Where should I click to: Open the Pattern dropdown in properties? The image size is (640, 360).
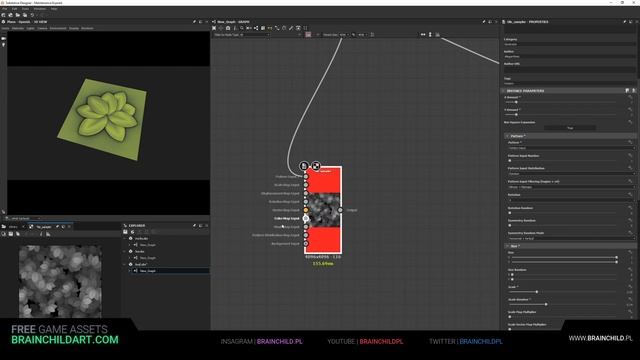tap(571, 148)
